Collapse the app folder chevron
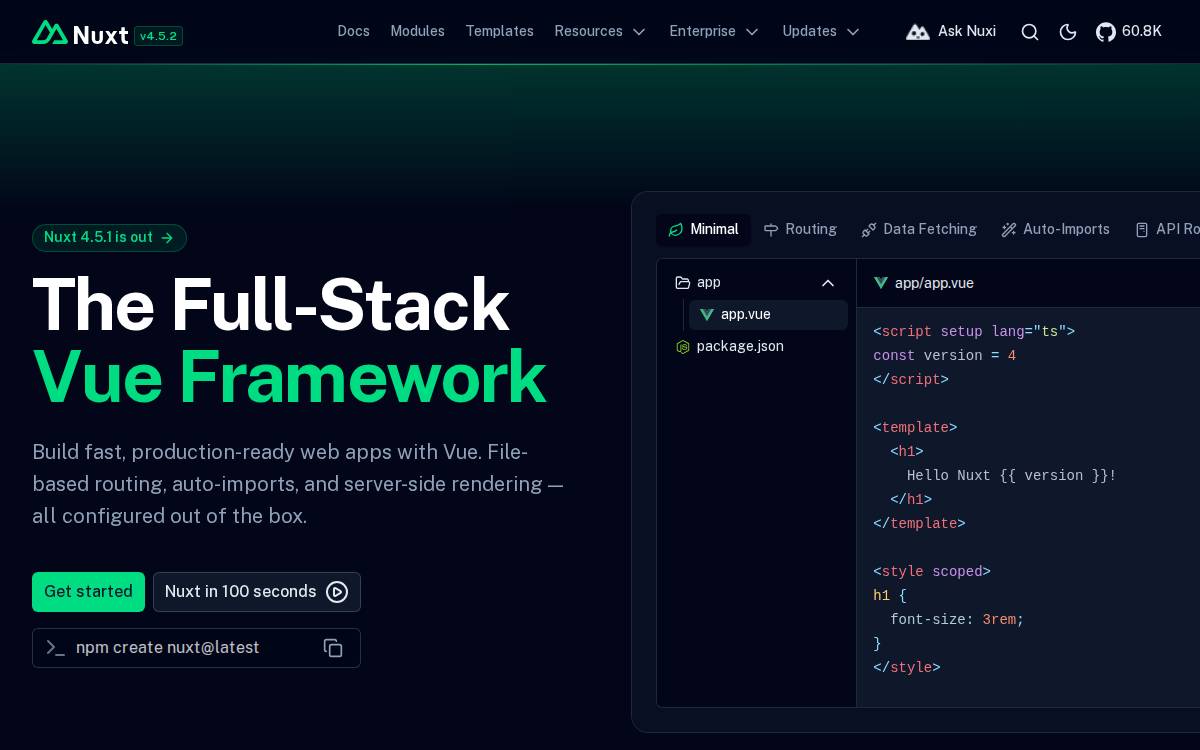The width and height of the screenshot is (1200, 750). pos(828,283)
